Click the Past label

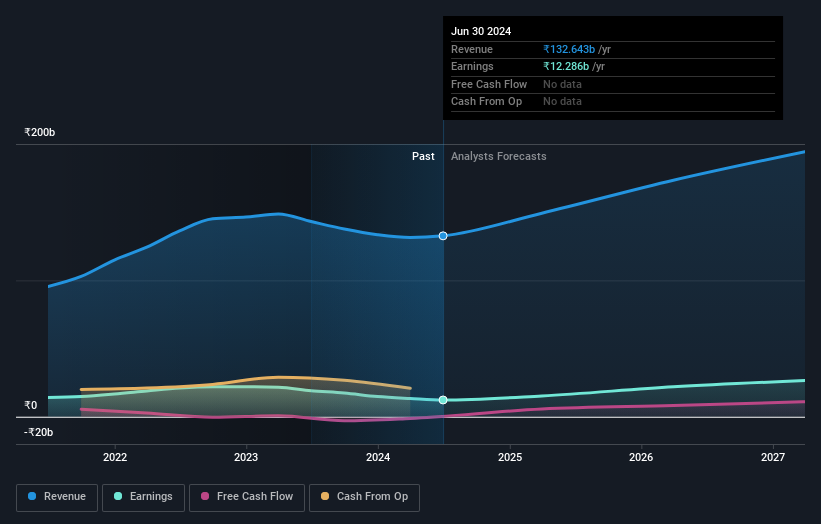(423, 157)
